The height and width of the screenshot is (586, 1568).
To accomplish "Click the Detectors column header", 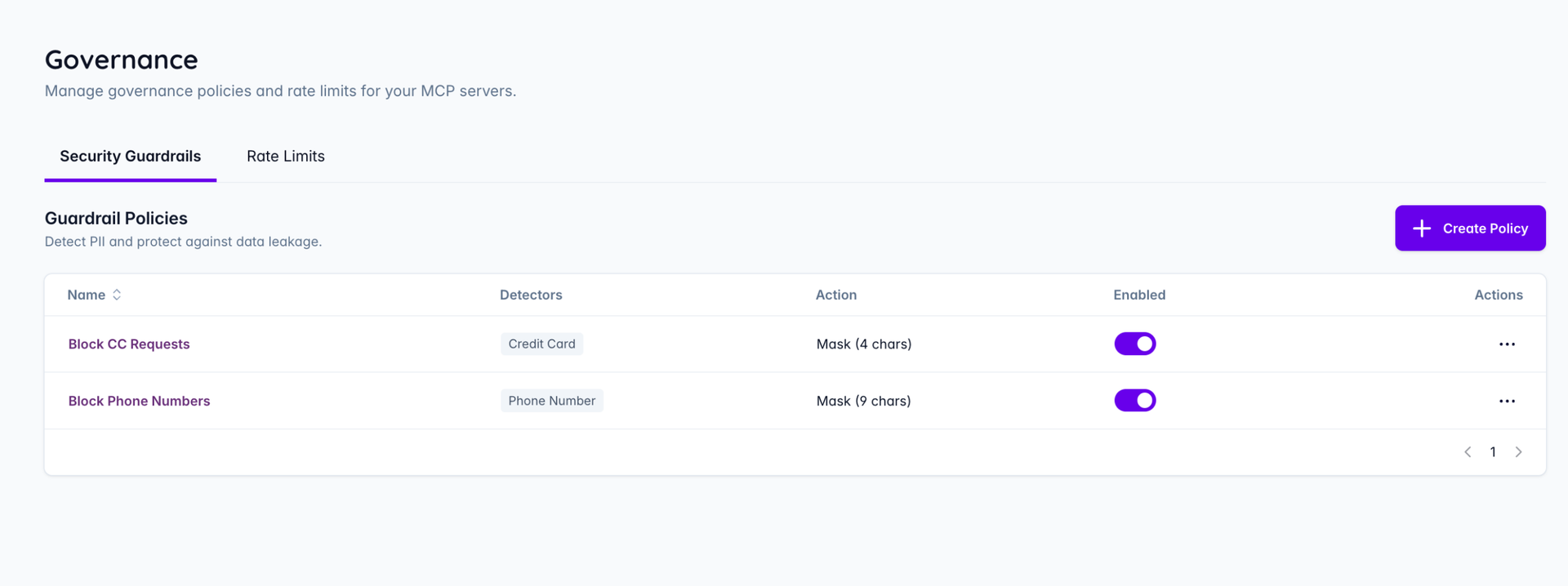I will (x=531, y=295).
